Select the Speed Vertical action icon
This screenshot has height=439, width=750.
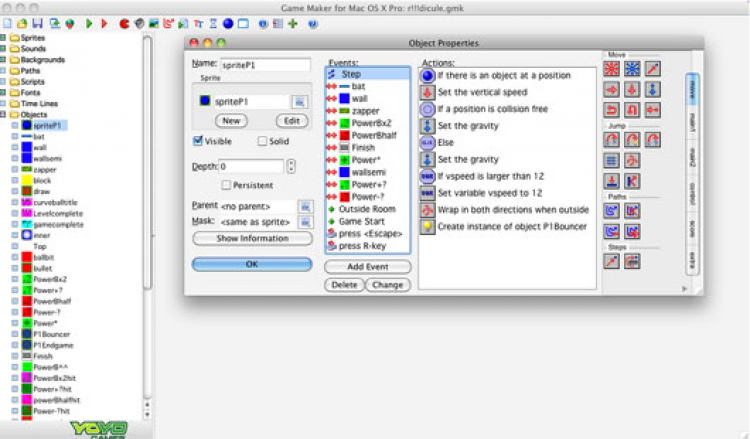(632, 89)
